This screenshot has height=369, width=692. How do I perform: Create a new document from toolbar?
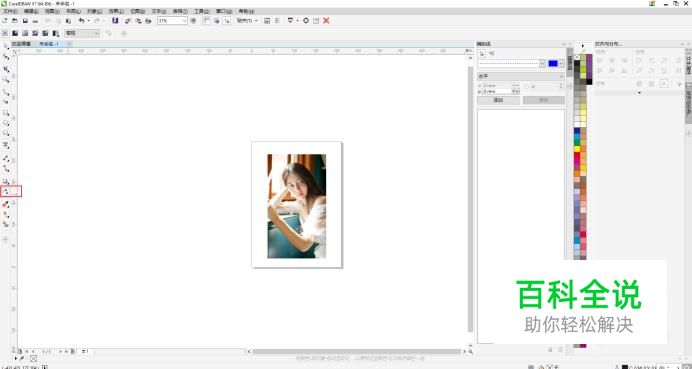pyautogui.click(x=5, y=21)
